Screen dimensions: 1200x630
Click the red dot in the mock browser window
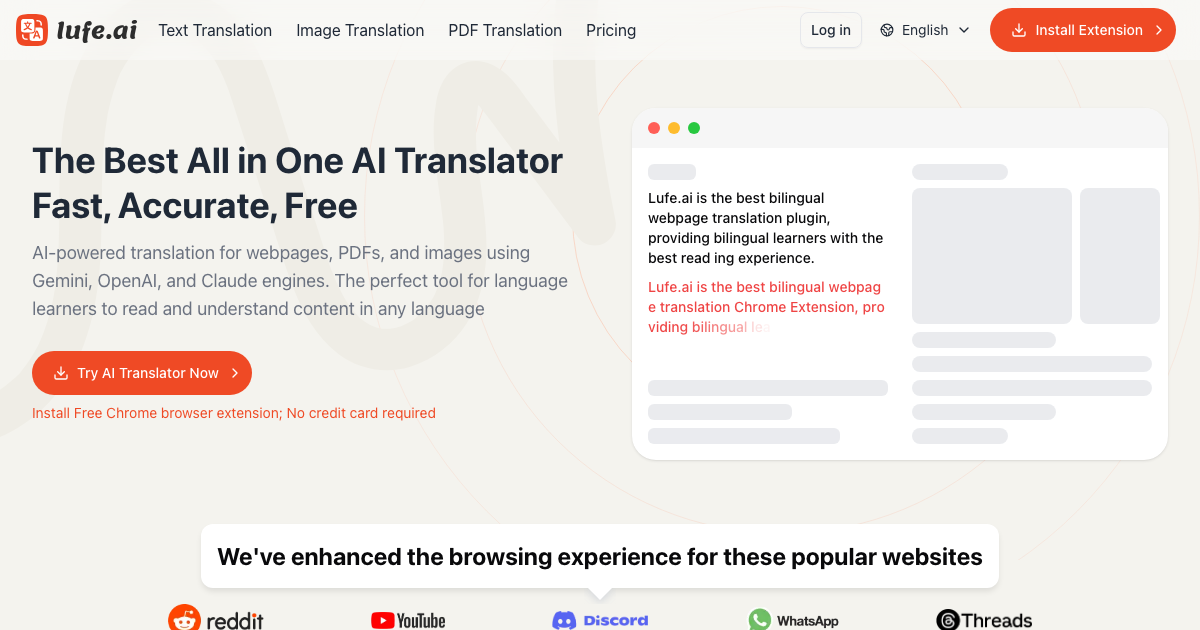pos(654,128)
